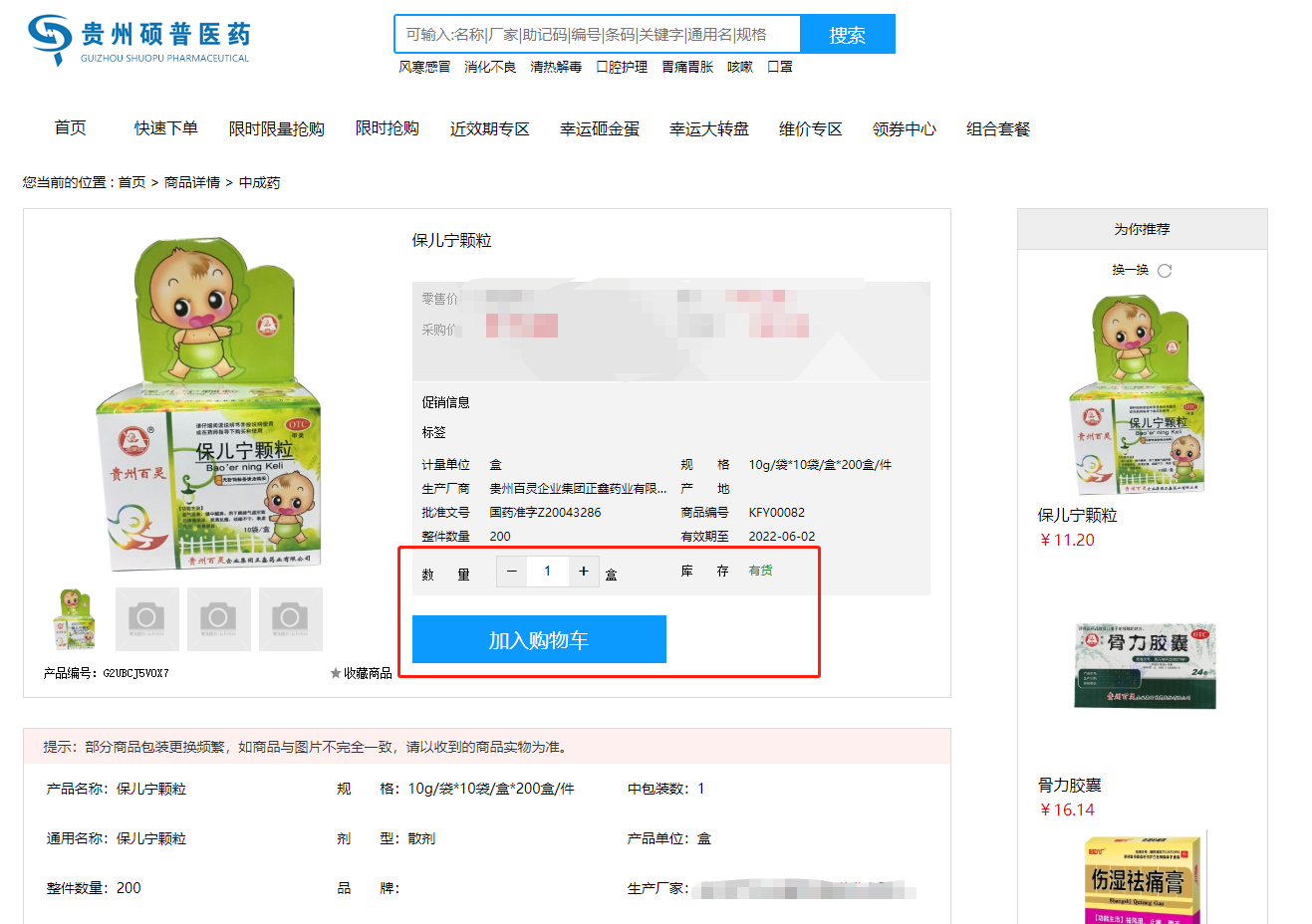Click the refresh icon beside 换一换
The height and width of the screenshot is (924, 1312).
click(x=1165, y=271)
